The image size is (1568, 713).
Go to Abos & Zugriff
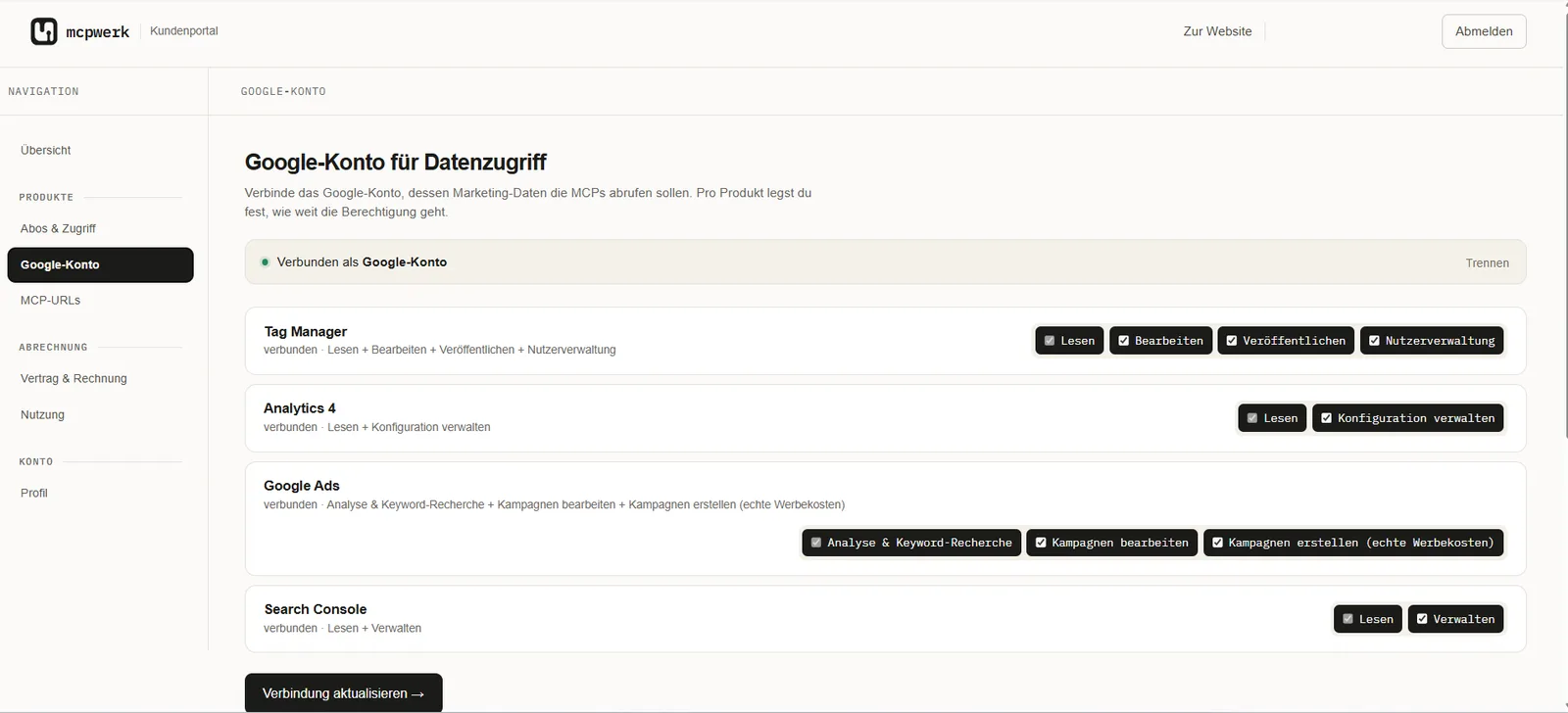tap(58, 228)
